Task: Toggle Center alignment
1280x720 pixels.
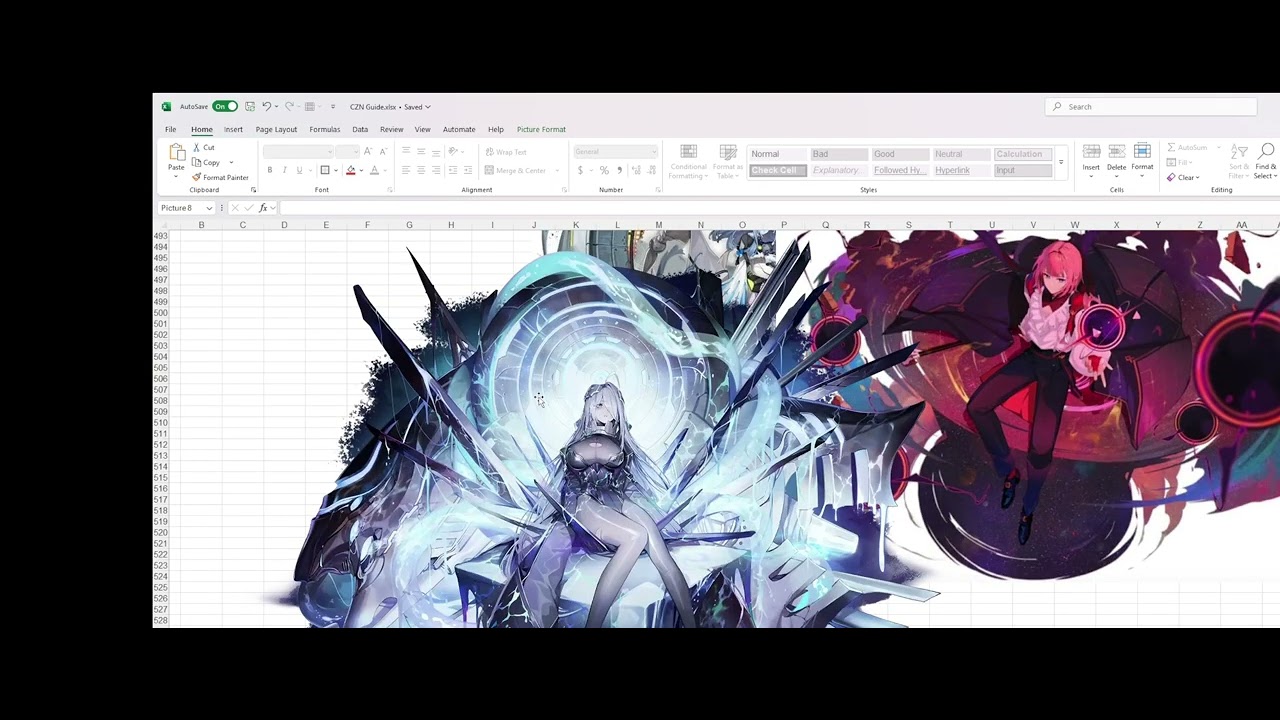Action: (421, 170)
